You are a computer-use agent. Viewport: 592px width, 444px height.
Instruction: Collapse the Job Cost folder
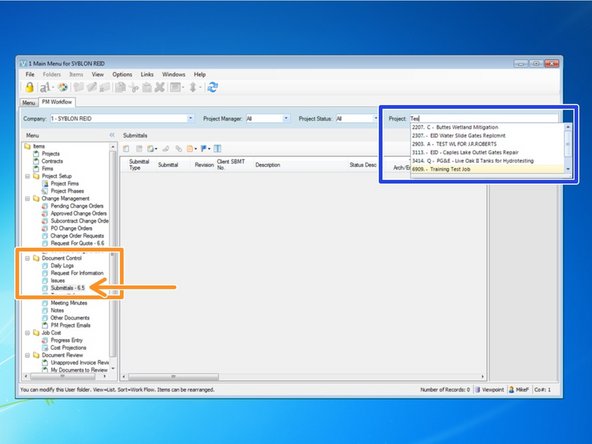pos(28,333)
